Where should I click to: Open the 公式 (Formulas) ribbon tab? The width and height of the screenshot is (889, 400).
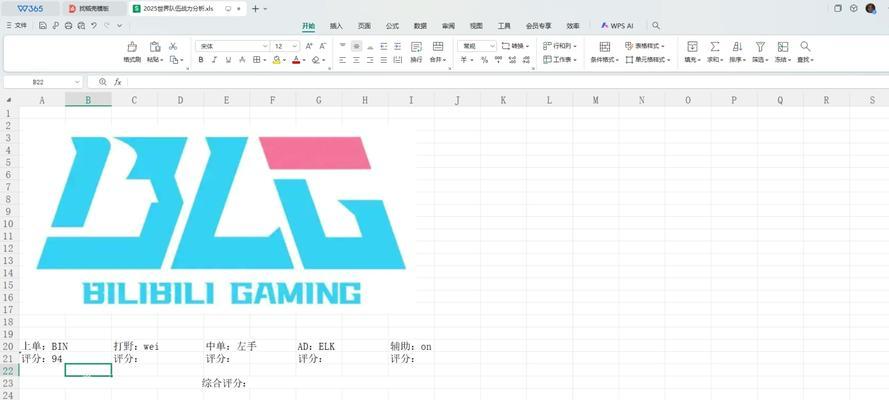tap(392, 26)
